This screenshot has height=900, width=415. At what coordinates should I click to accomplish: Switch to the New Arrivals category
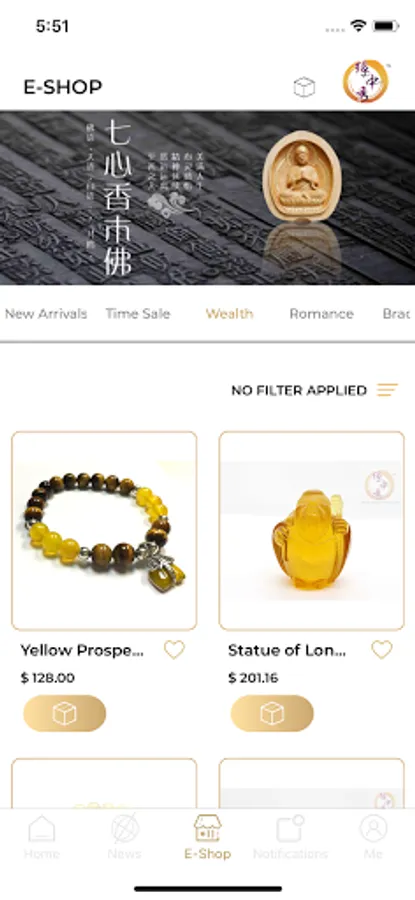click(46, 314)
